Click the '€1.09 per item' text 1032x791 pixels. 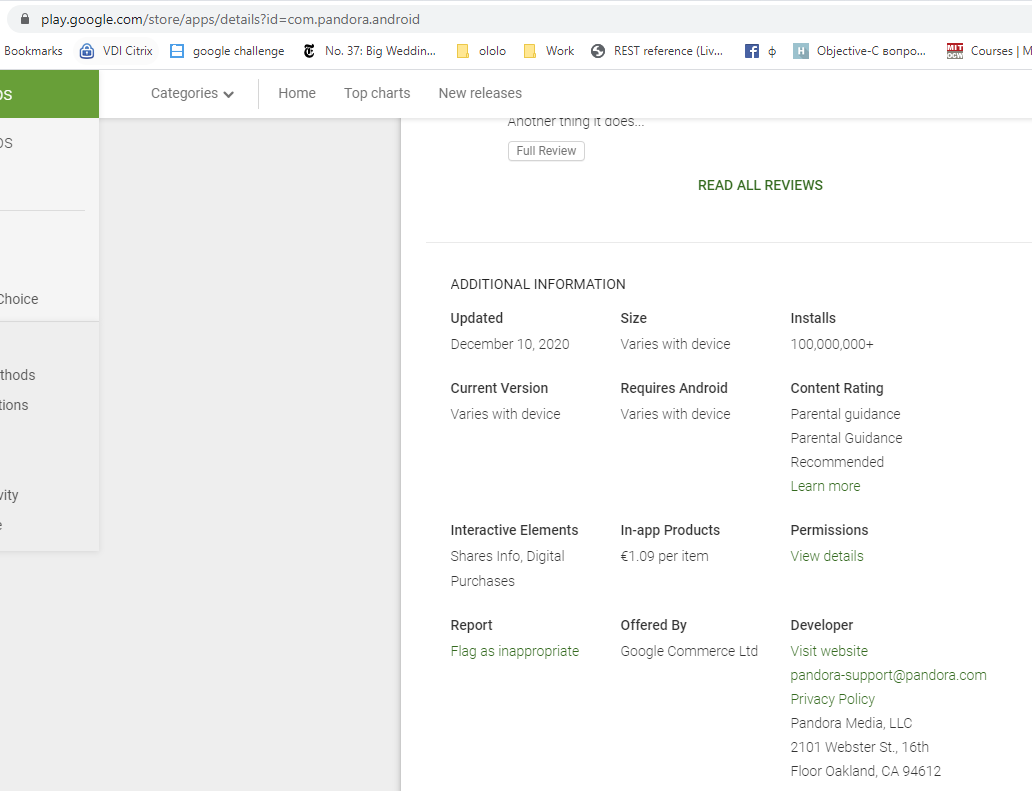pos(664,556)
